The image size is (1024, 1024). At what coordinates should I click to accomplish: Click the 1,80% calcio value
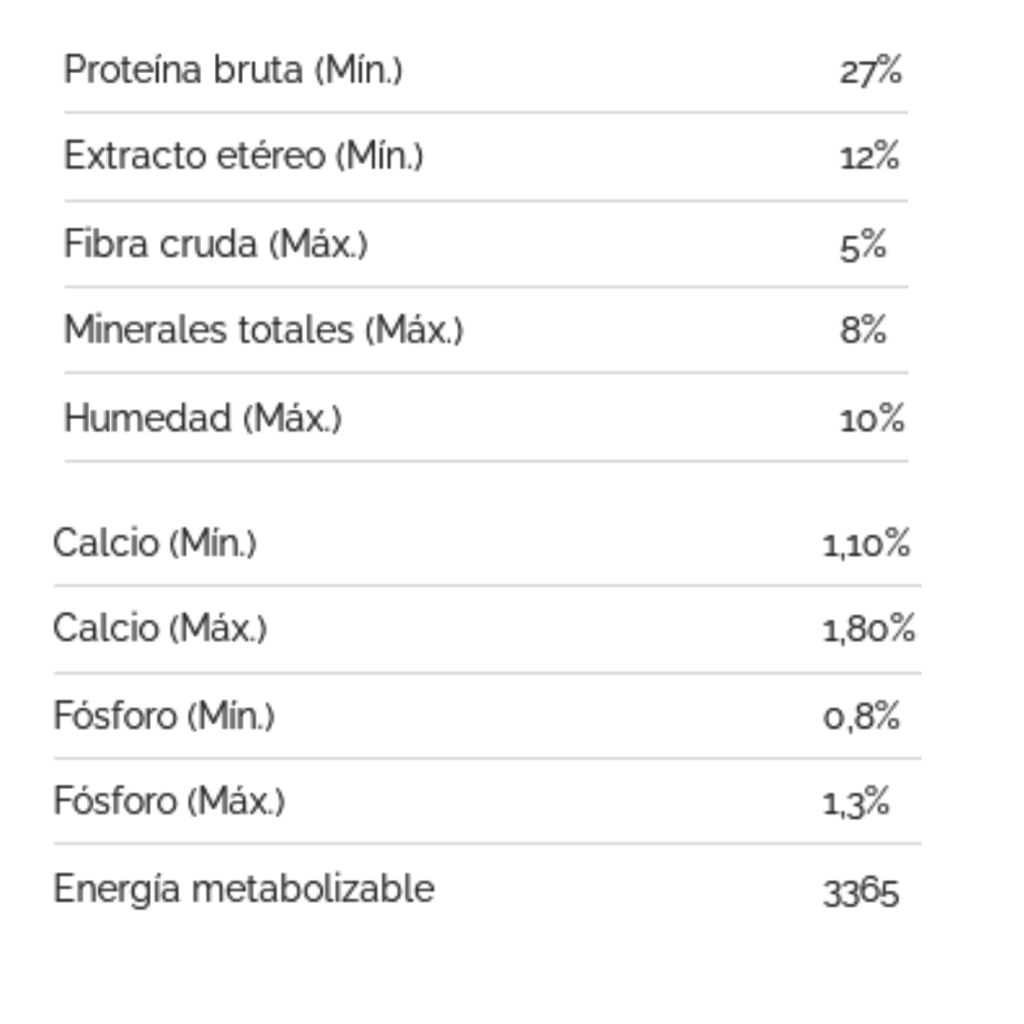[869, 630]
